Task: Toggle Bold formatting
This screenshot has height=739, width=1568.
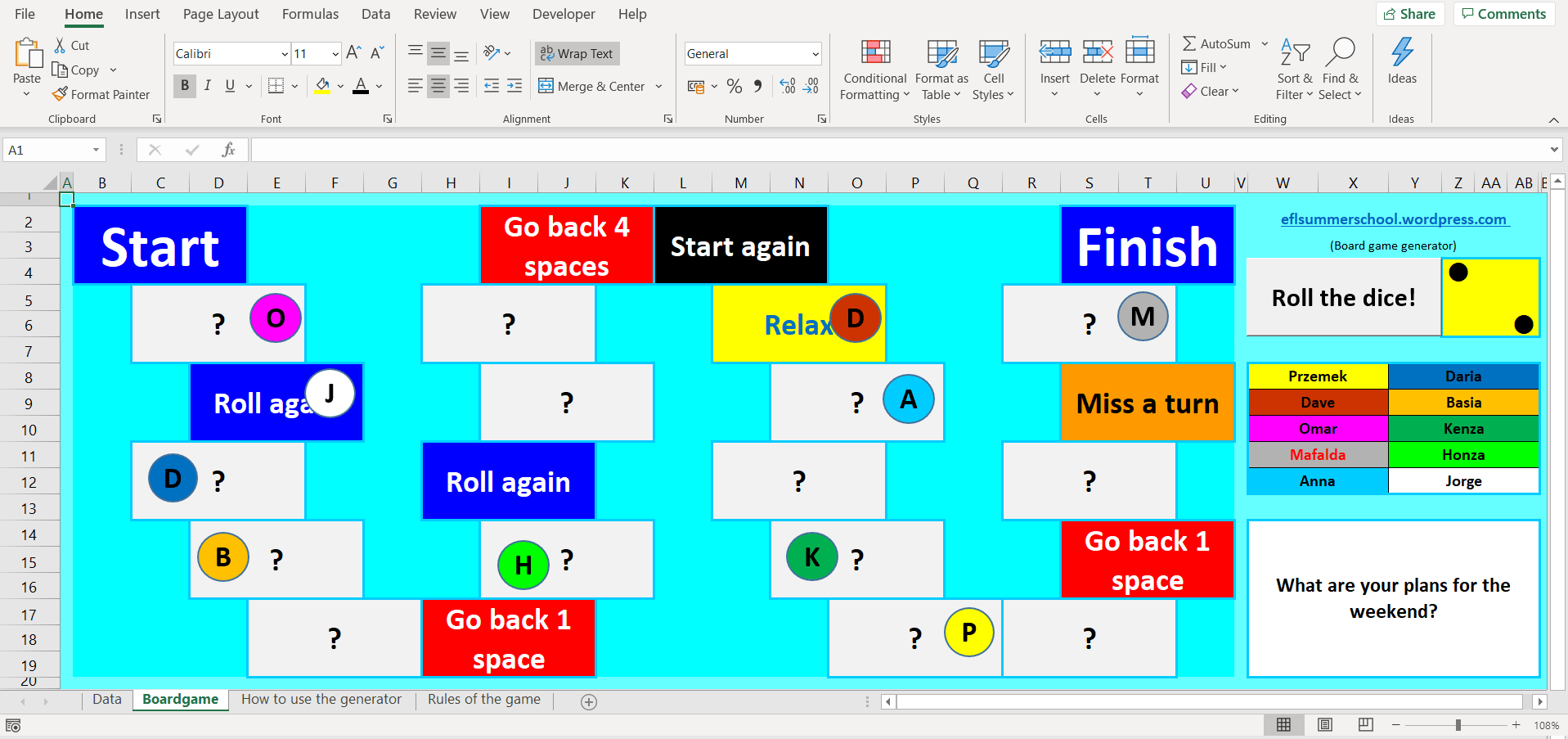Action: coord(185,85)
